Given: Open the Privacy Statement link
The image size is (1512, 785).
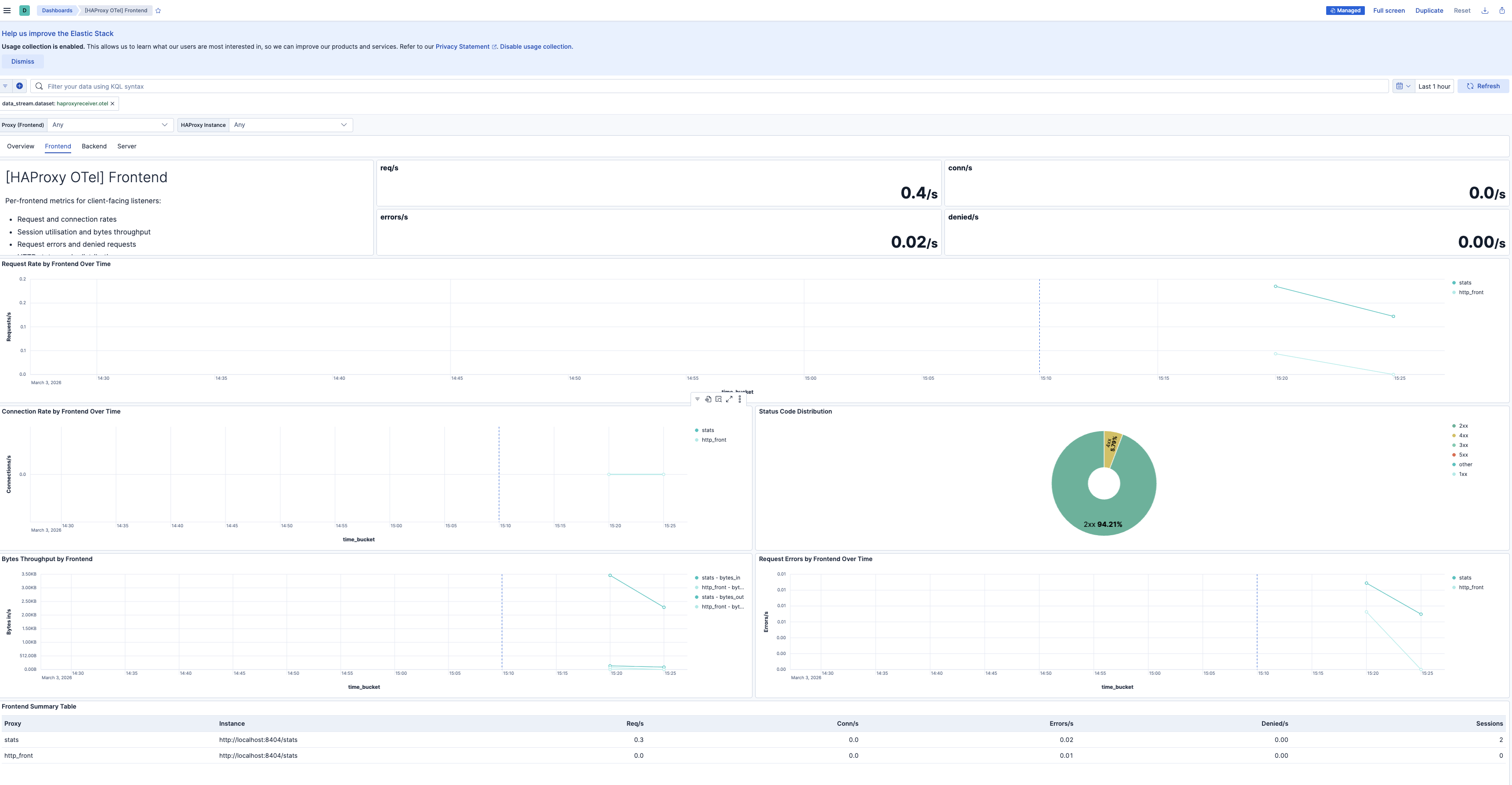Looking at the screenshot, I should tap(463, 47).
